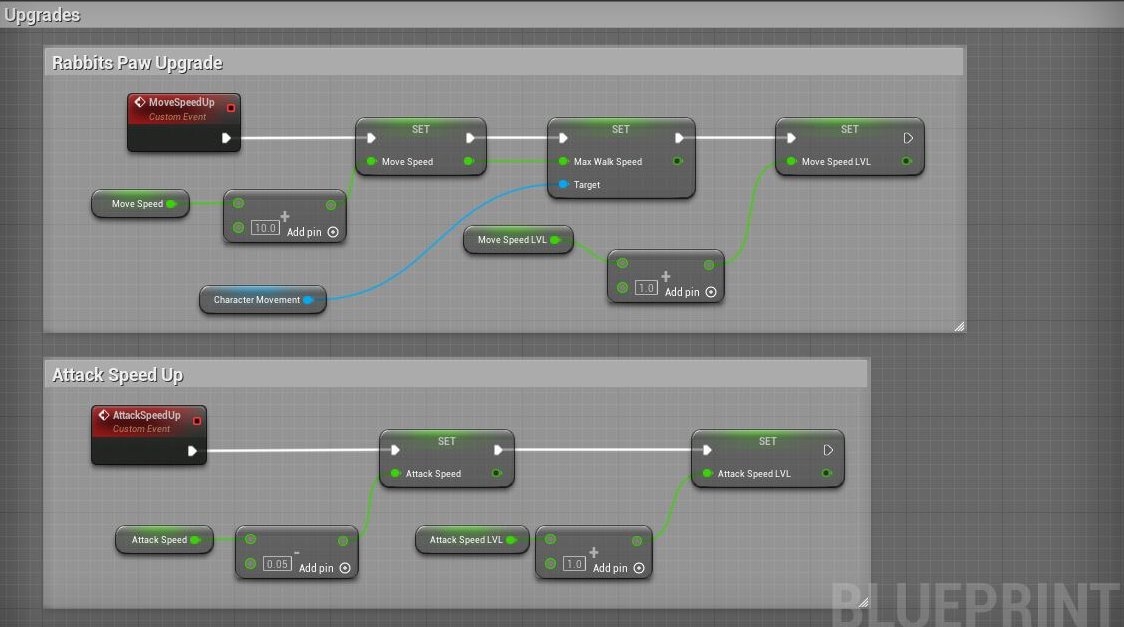
Task: Edit the 0.05 value field on the subtract node
Action: click(x=277, y=564)
